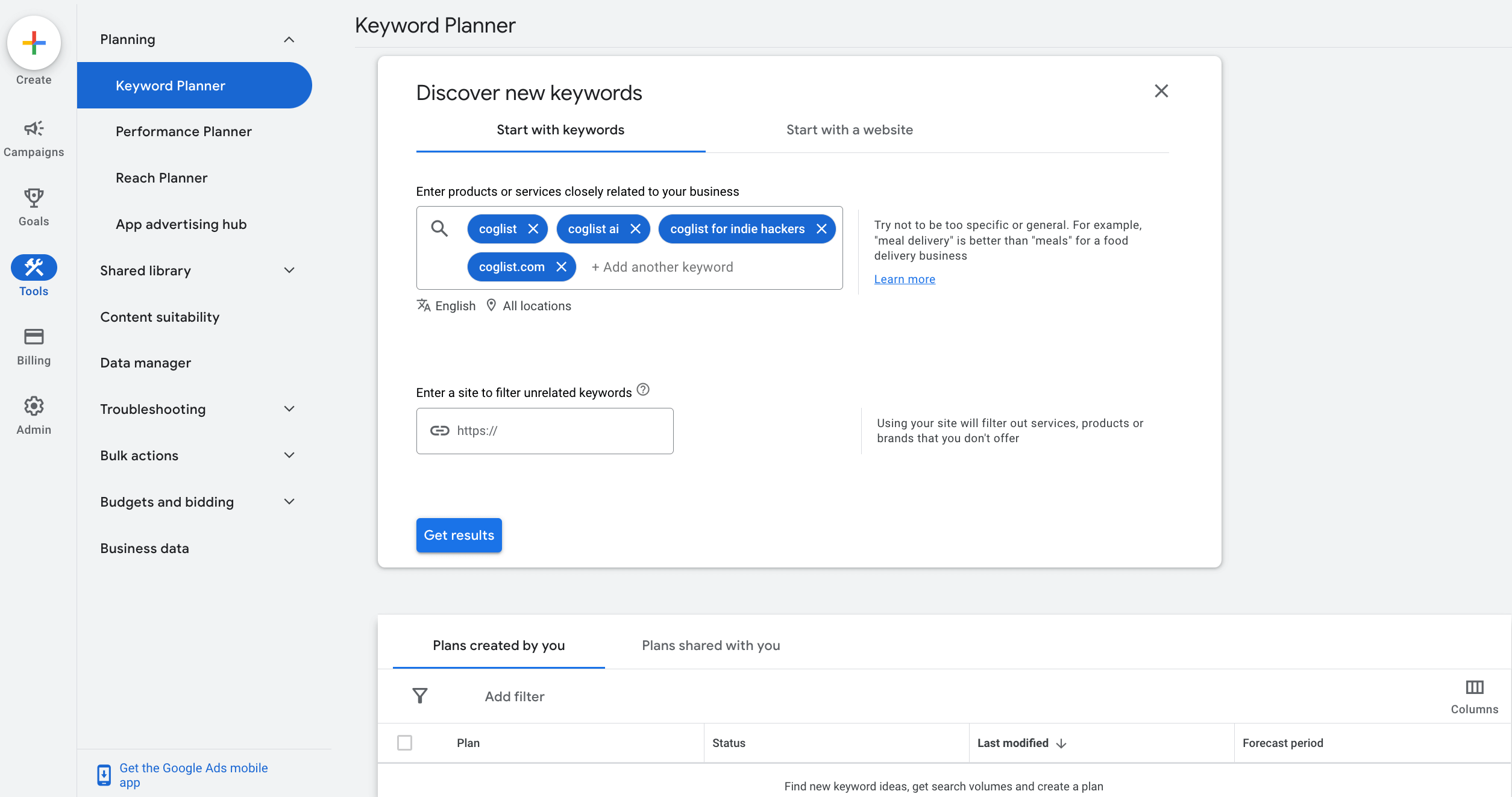Viewport: 1512px width, 797px height.
Task: Click the link icon in URL field
Action: pos(440,431)
